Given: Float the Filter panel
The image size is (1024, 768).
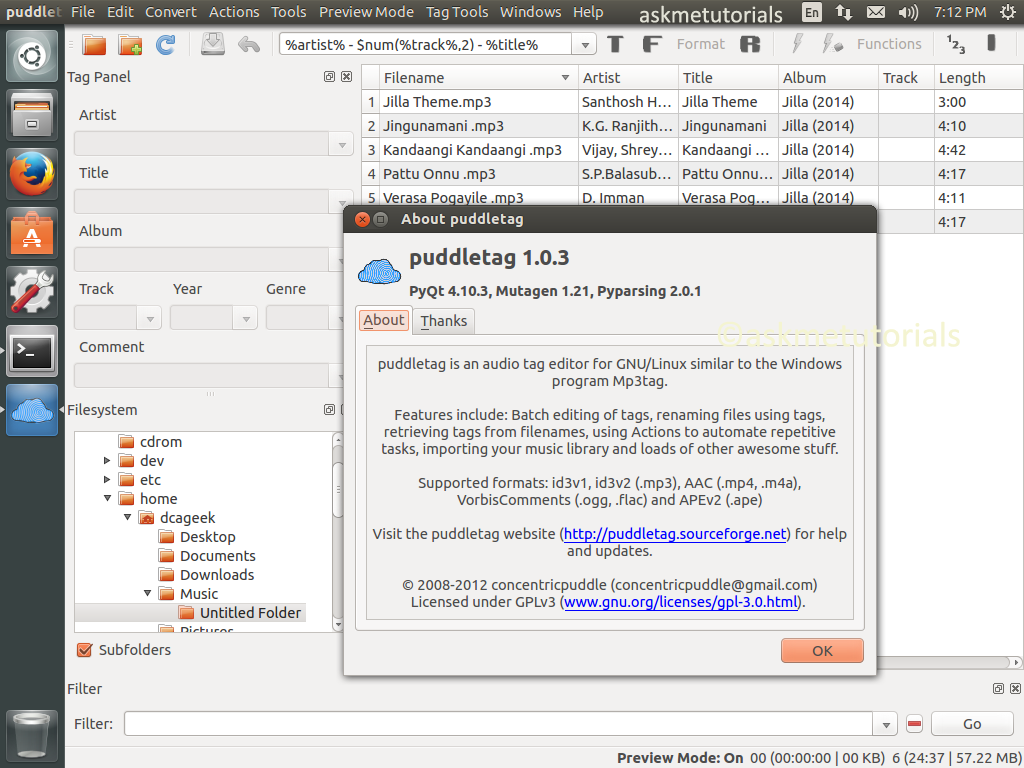Looking at the screenshot, I should click(x=998, y=688).
